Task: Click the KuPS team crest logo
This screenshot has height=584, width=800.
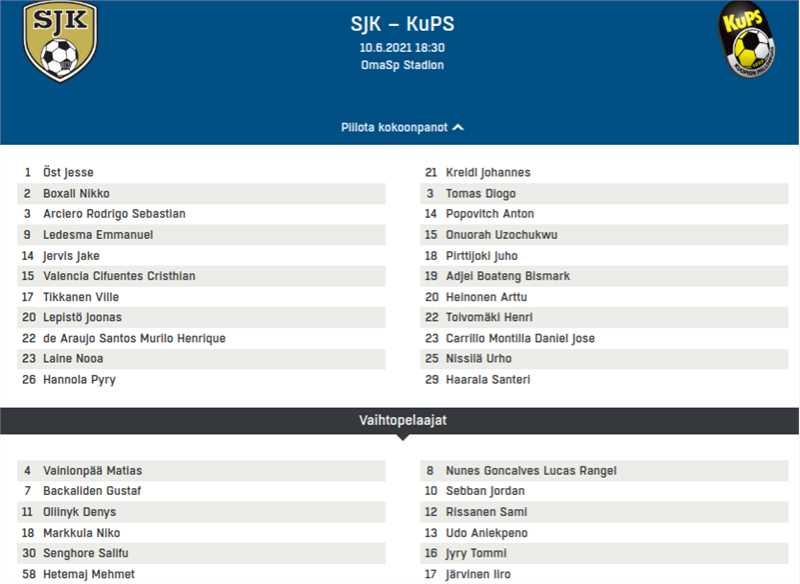Action: 748,40
